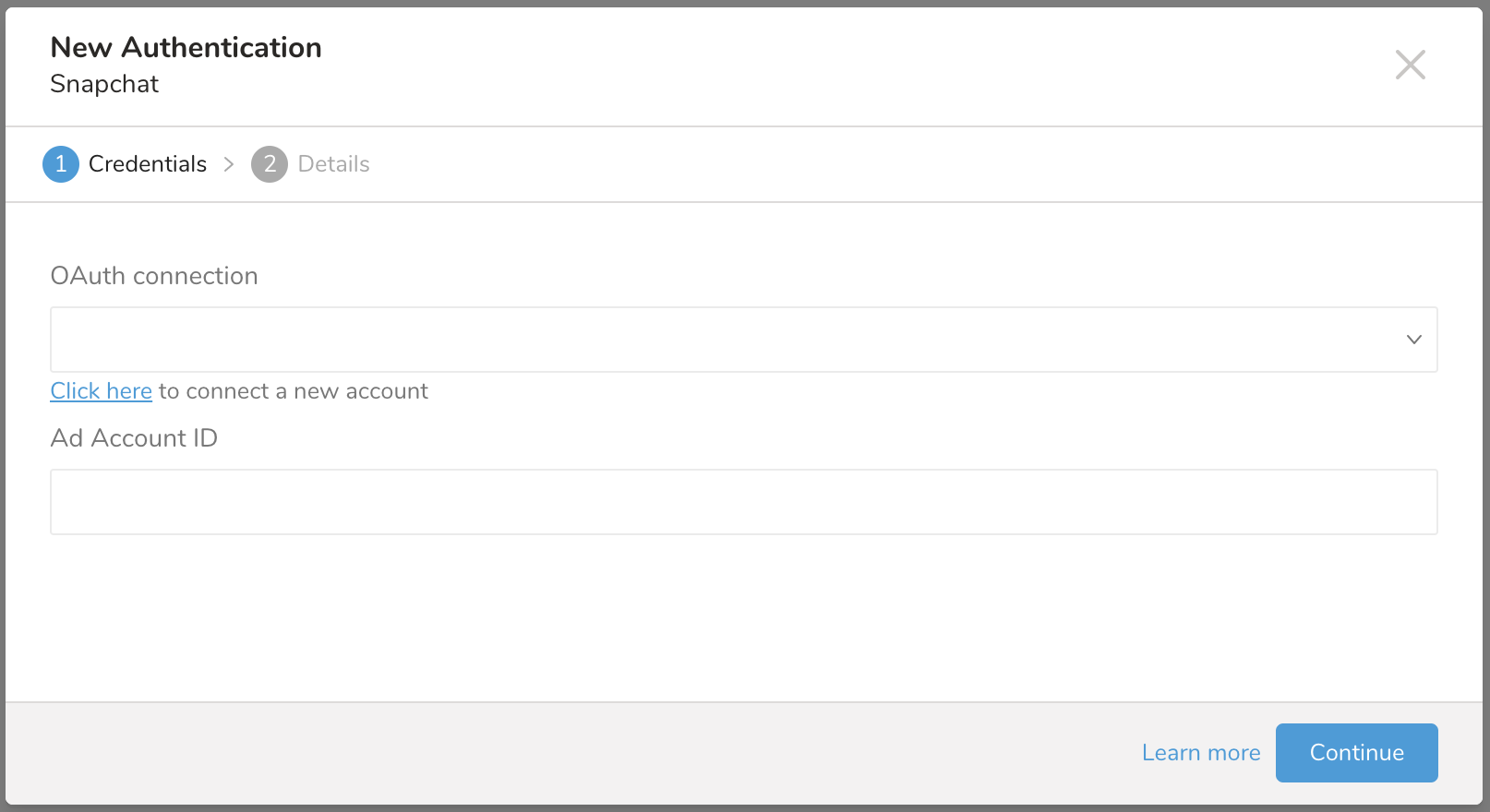Close the New Authentication dialog
1490x812 pixels.
tap(1410, 65)
